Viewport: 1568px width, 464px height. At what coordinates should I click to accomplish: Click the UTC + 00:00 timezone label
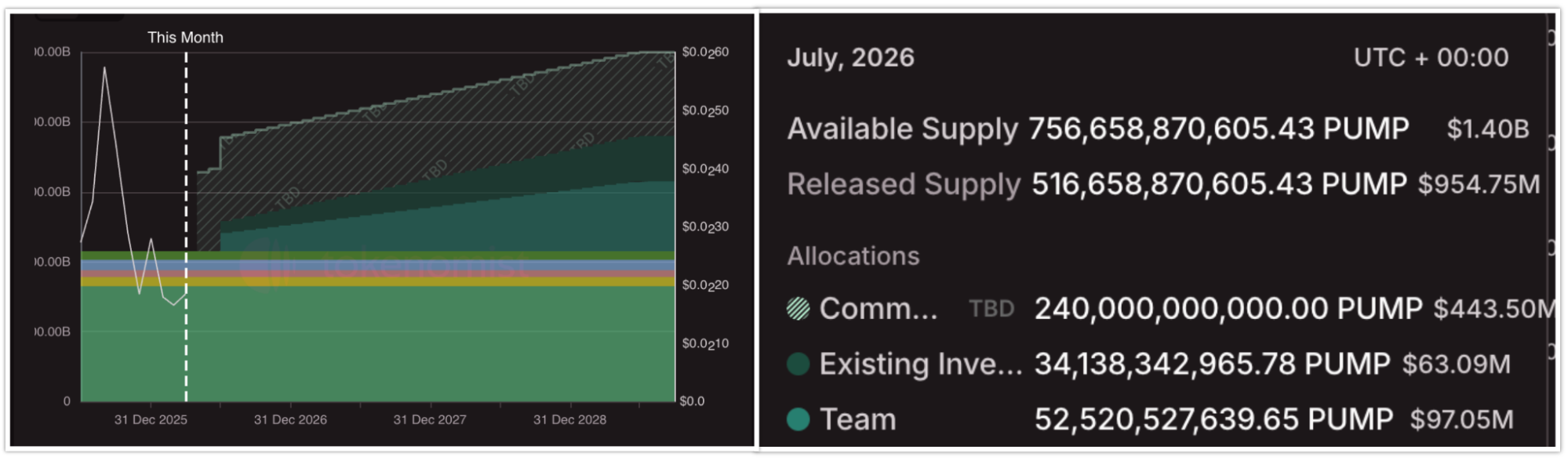click(1431, 57)
